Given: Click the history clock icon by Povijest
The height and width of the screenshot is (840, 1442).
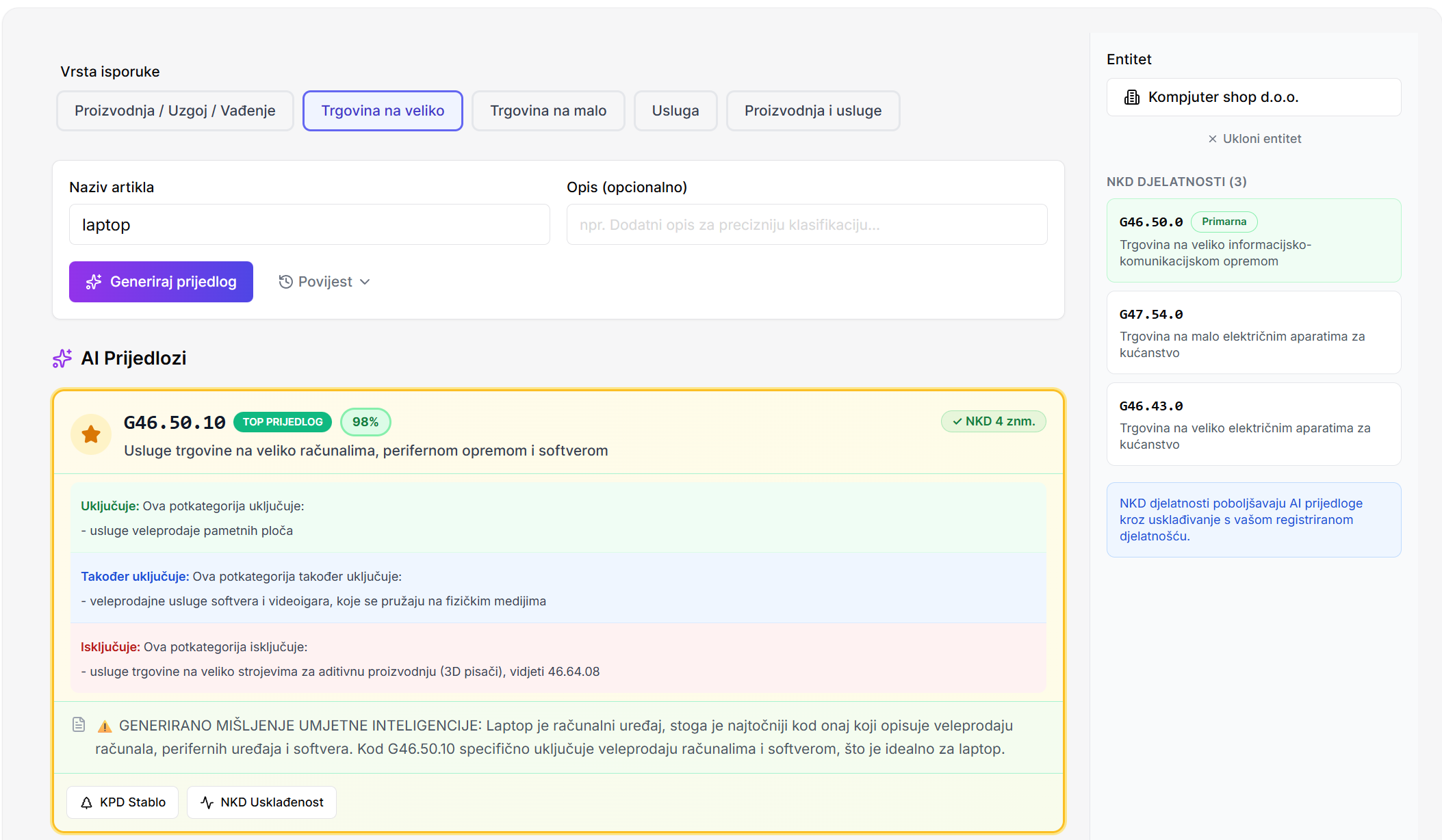Looking at the screenshot, I should click(x=285, y=282).
